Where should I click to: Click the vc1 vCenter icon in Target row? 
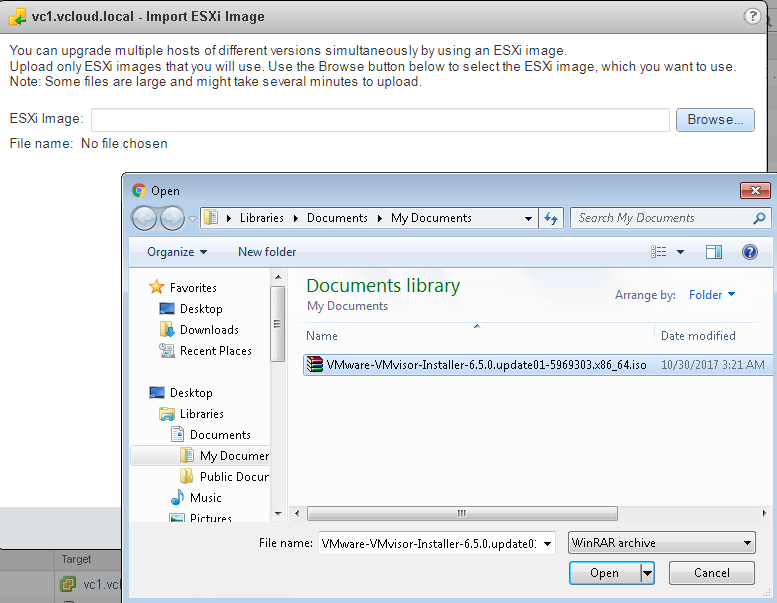tap(68, 584)
